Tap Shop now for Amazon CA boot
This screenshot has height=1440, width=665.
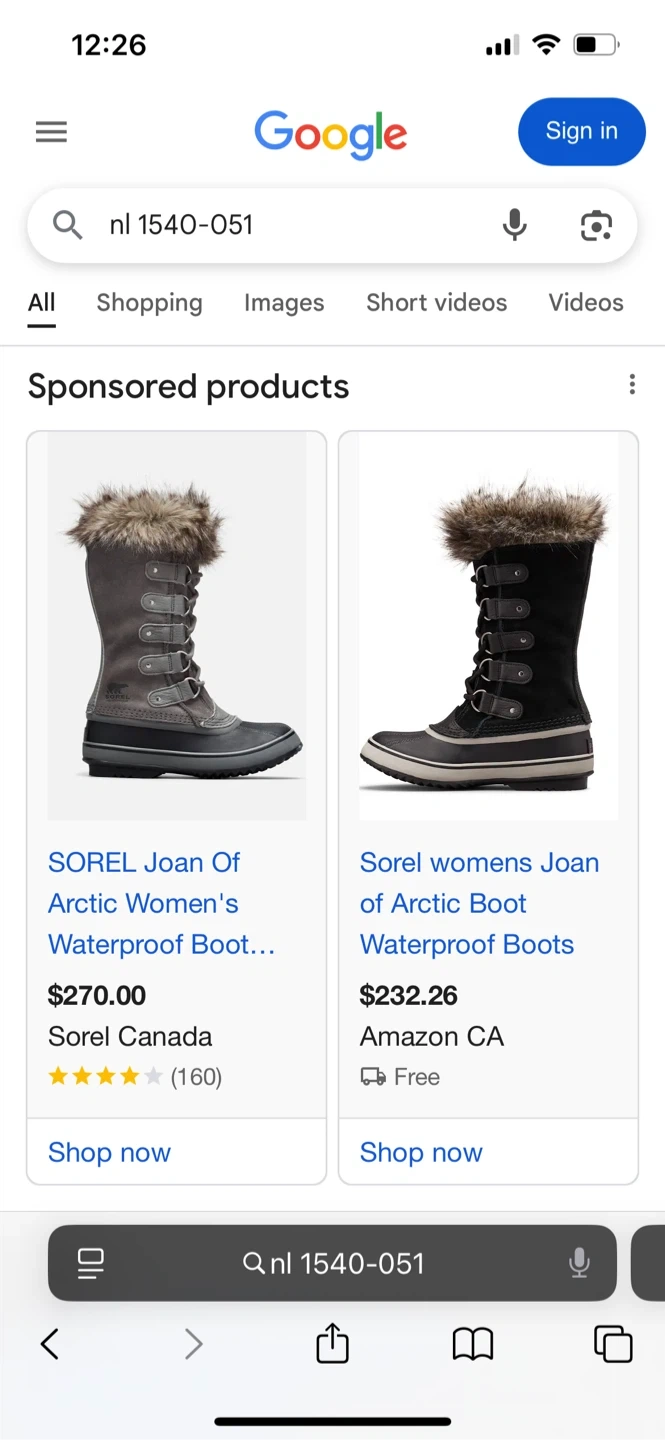pyautogui.click(x=421, y=1152)
